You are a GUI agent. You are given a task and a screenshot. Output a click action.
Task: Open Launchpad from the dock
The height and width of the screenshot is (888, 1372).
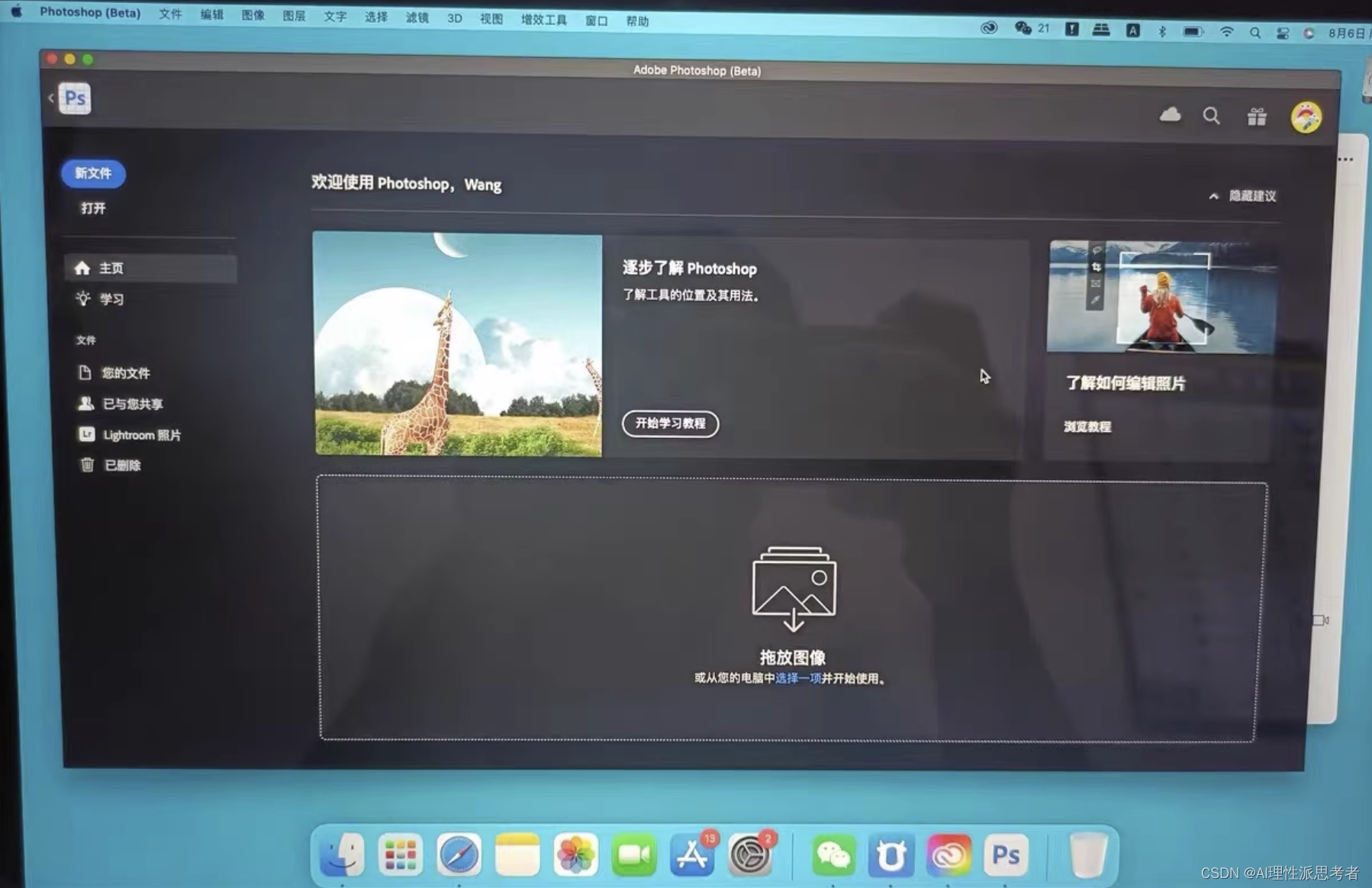pyautogui.click(x=400, y=854)
